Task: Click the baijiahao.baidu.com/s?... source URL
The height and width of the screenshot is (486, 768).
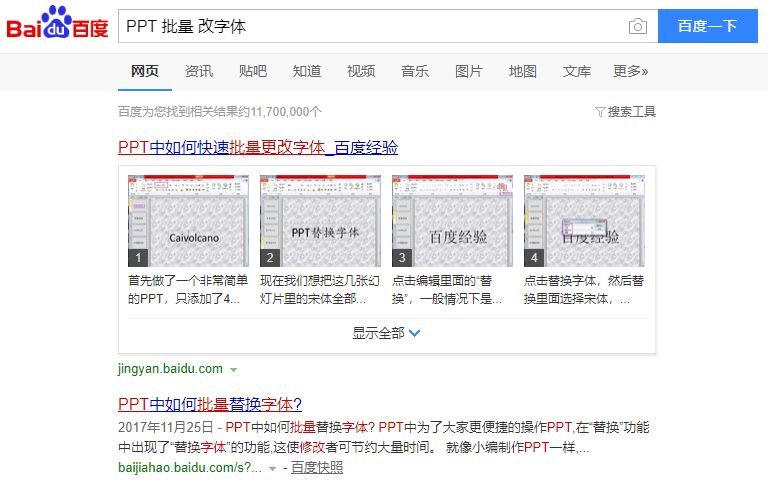Action: (190, 468)
